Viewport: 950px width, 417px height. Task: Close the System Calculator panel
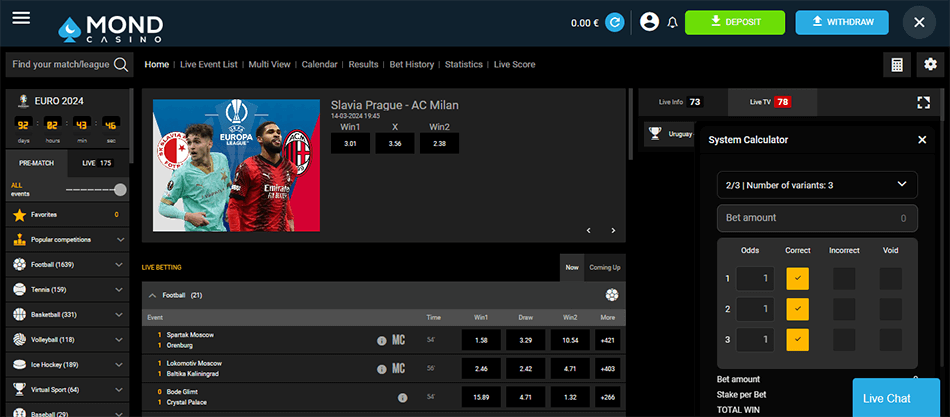click(x=922, y=140)
